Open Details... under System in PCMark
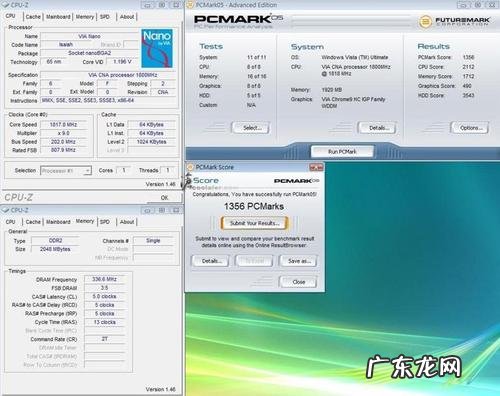500x396 pixels. tap(377, 128)
